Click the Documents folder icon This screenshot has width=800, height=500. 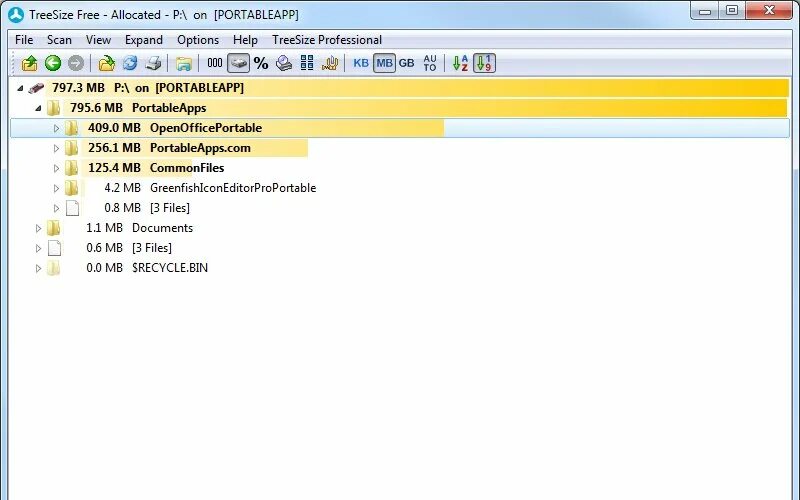[54, 228]
